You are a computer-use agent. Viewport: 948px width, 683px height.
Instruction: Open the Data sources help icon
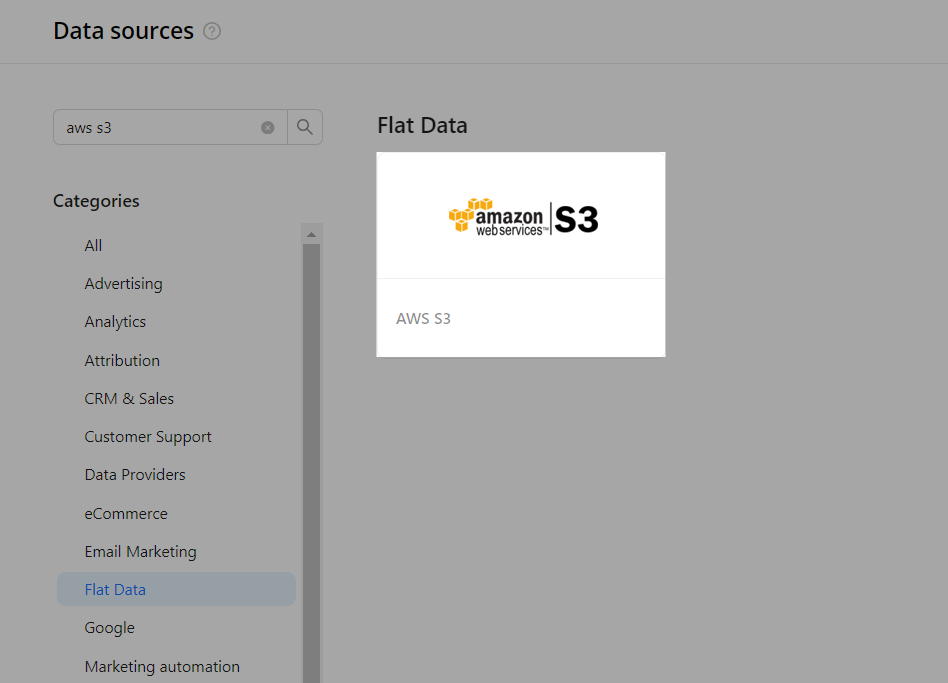pyautogui.click(x=212, y=31)
